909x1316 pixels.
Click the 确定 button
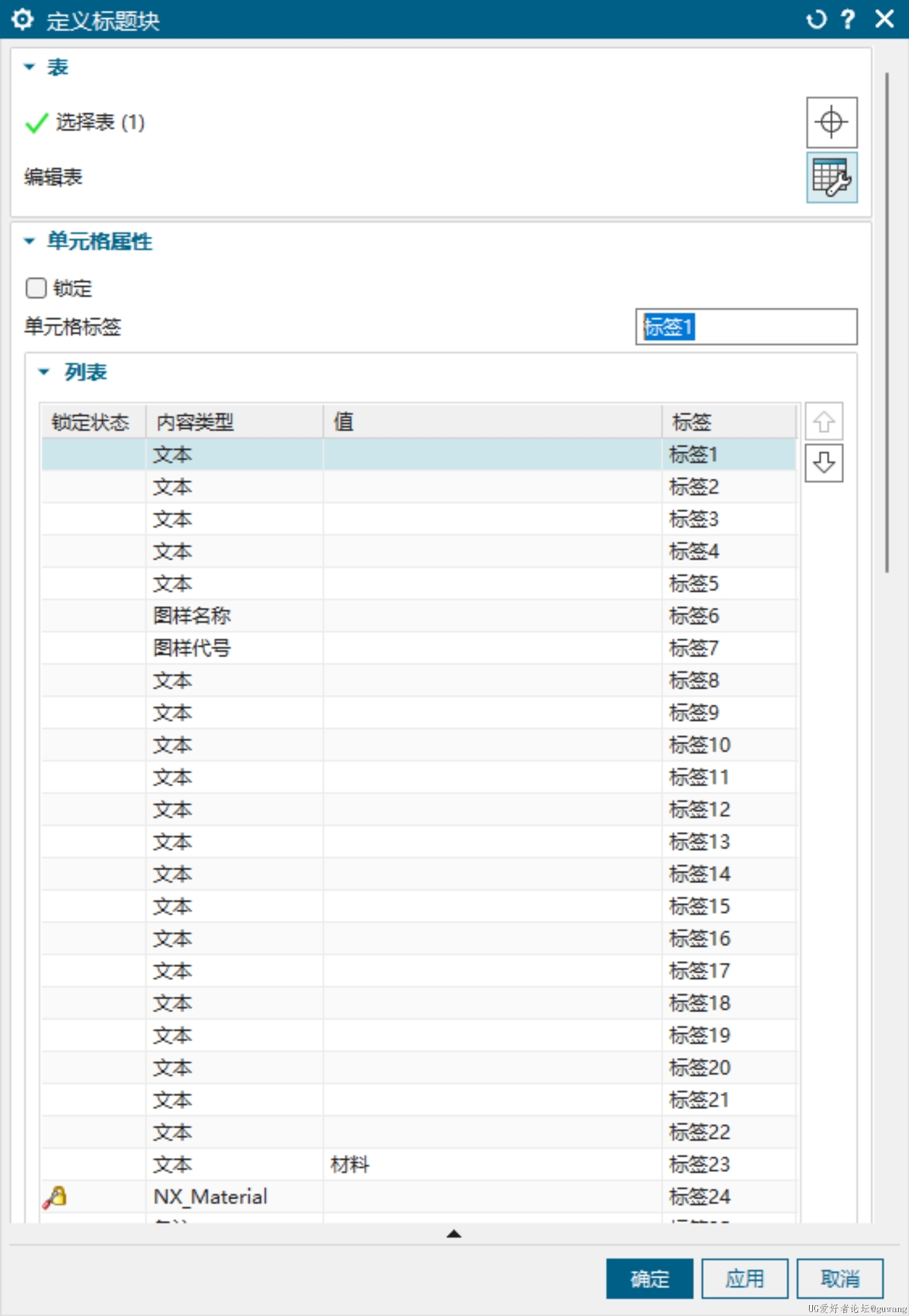(x=650, y=1279)
